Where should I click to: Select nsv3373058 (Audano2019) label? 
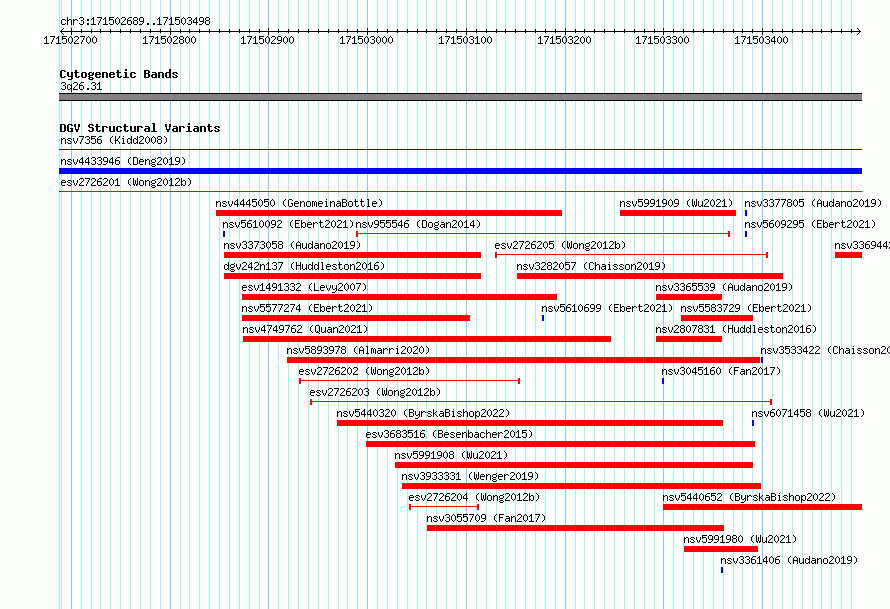tap(292, 245)
